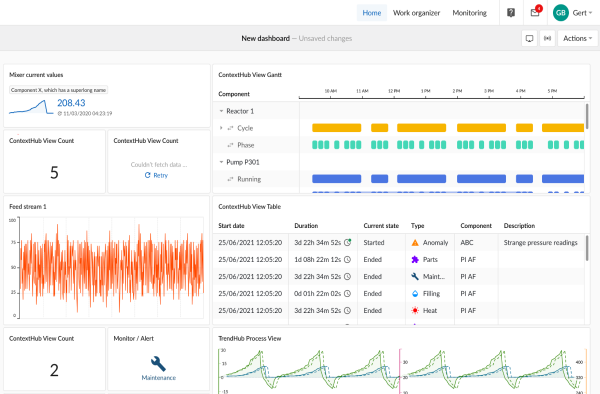Open the Work organizer tab
600x394 pixels.
[416, 13]
